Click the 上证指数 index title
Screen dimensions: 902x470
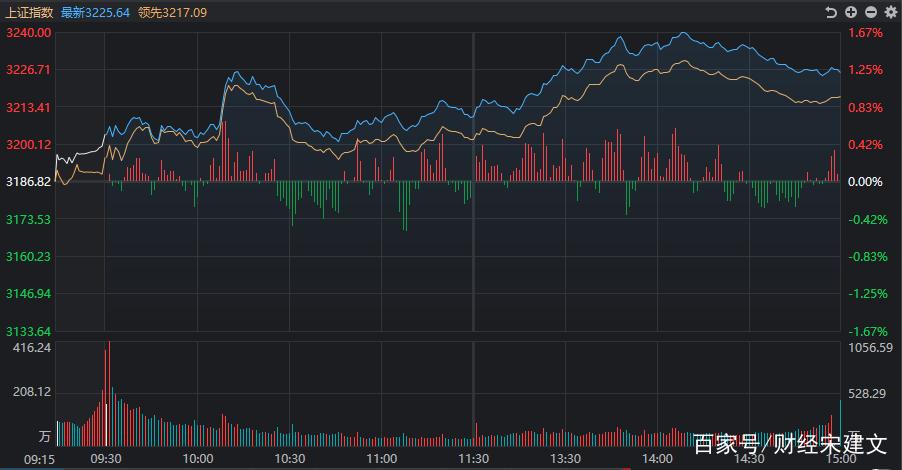click(x=29, y=12)
